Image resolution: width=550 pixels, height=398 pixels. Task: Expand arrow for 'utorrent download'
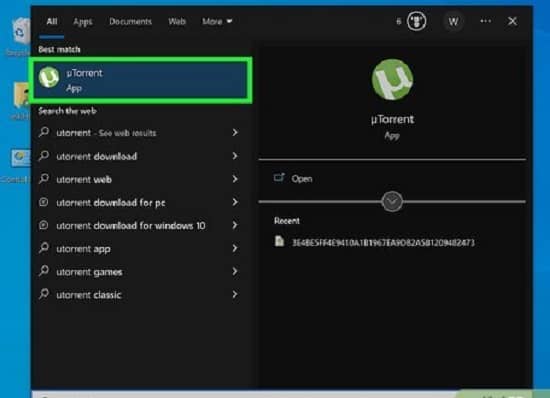point(235,156)
